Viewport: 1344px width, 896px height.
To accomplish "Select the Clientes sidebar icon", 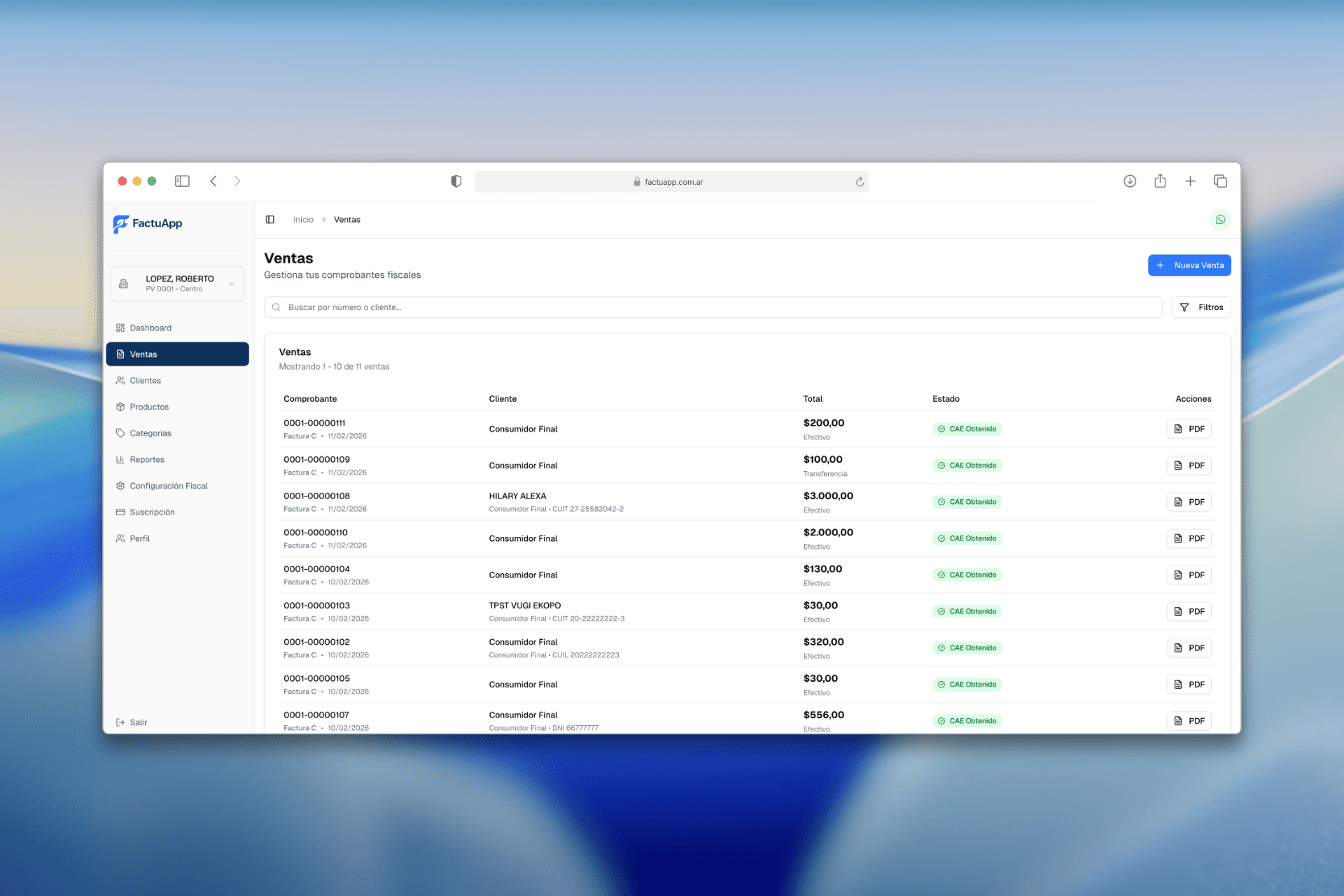I will [120, 380].
